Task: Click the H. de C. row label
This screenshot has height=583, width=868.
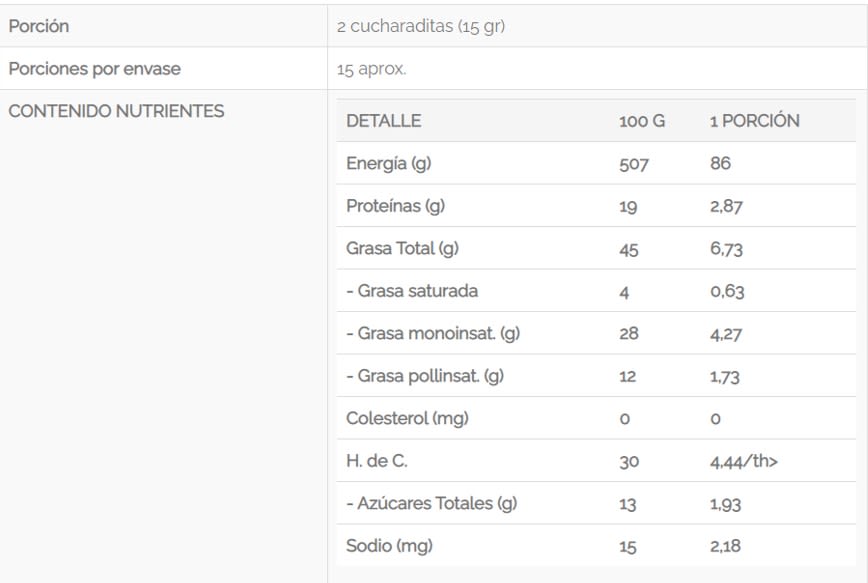Action: coord(377,461)
